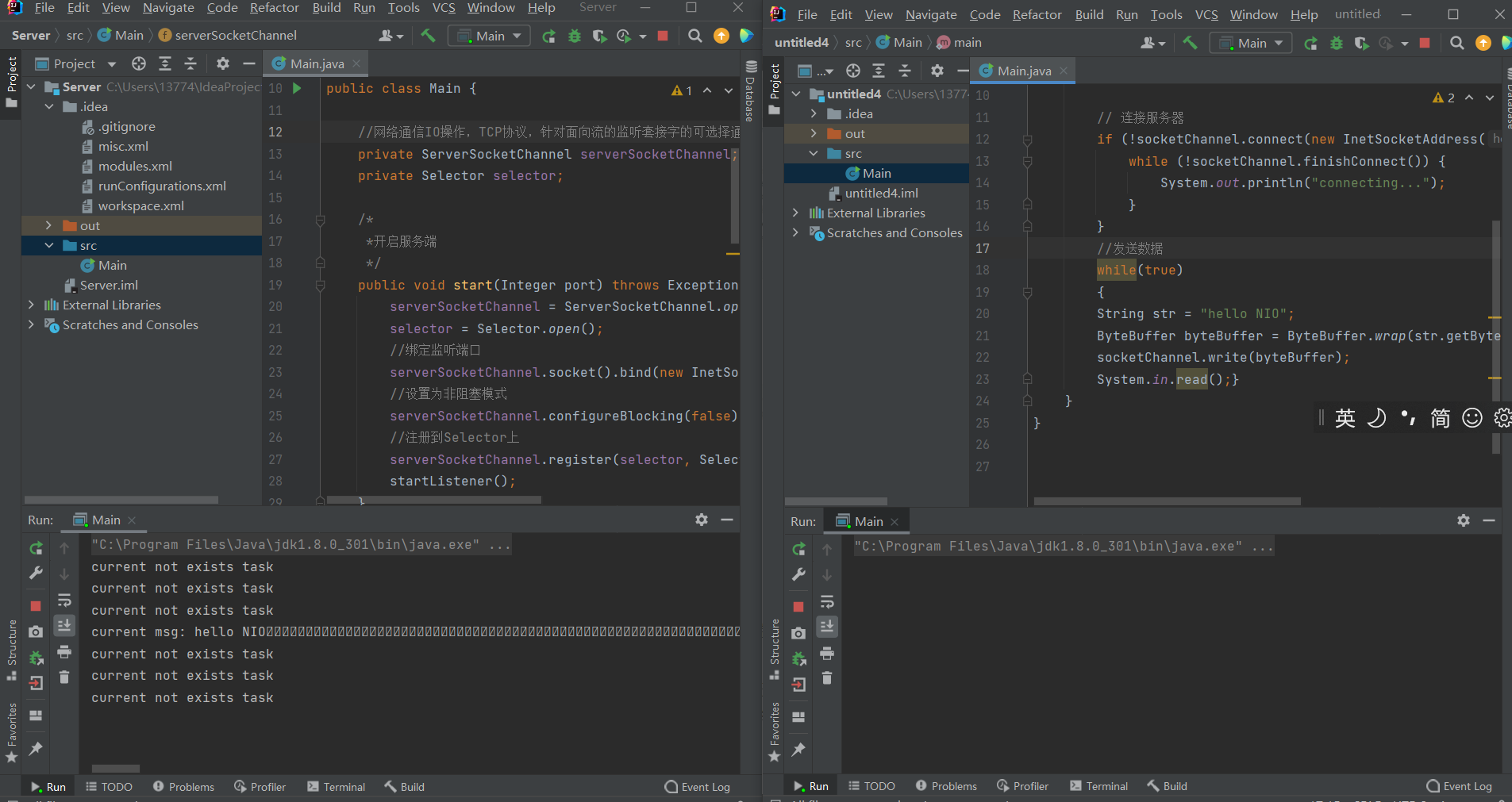Screen dimensions: 1512x802
Task: Toggle scroll to end in untitled4 console
Action: click(827, 627)
